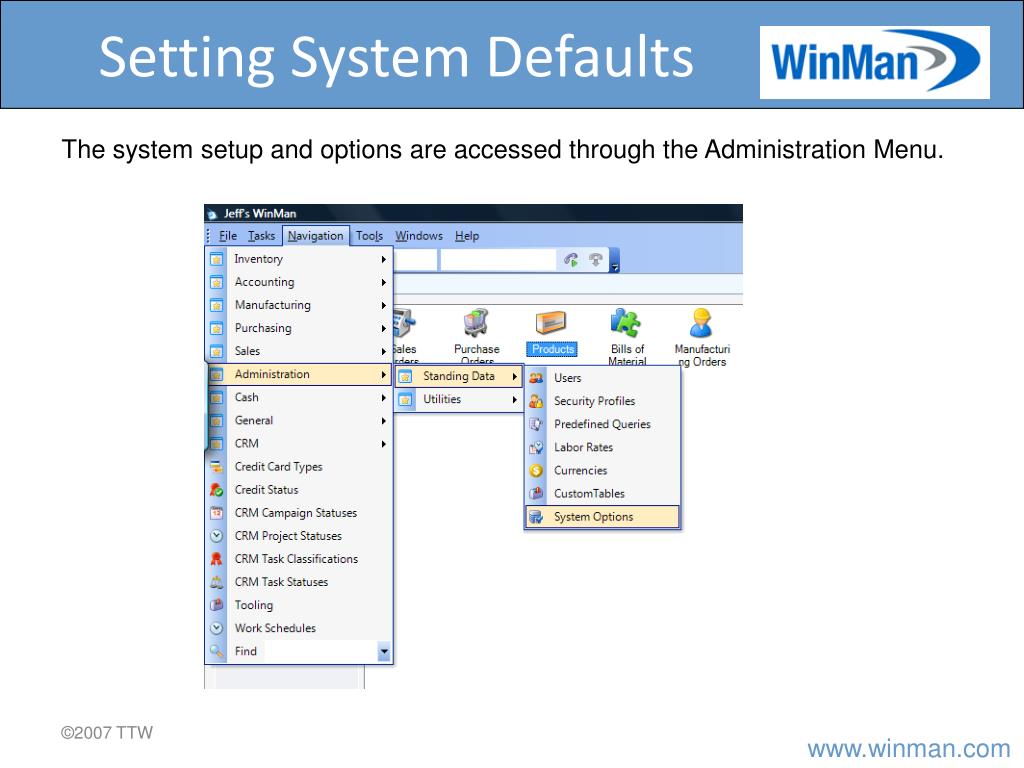
Task: Click the CRM Project Statuses clock icon
Action: [x=217, y=536]
